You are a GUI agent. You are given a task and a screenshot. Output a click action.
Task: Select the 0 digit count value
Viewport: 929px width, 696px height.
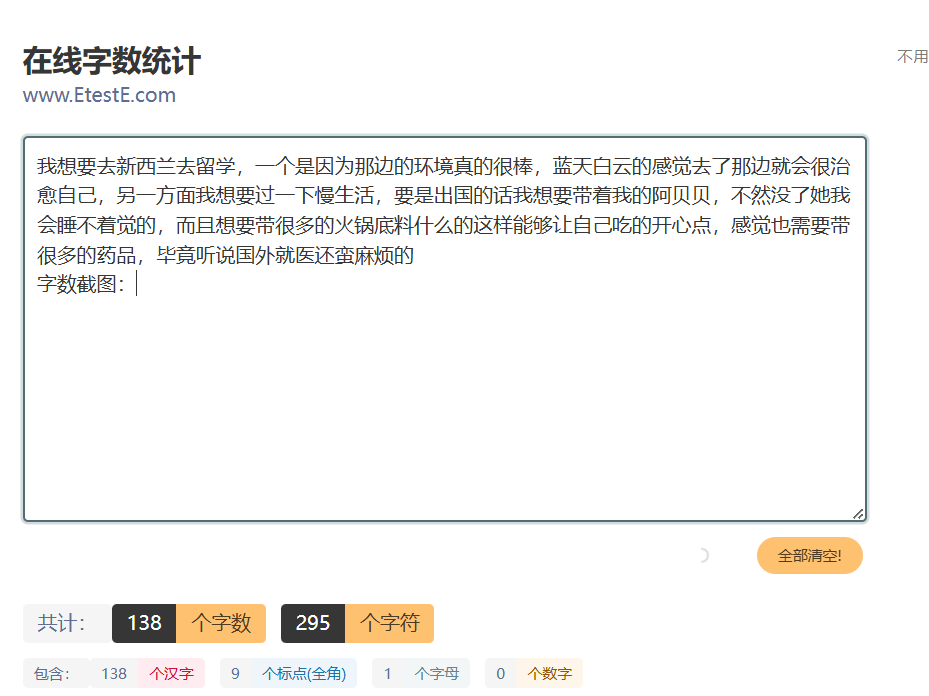pyautogui.click(x=501, y=673)
